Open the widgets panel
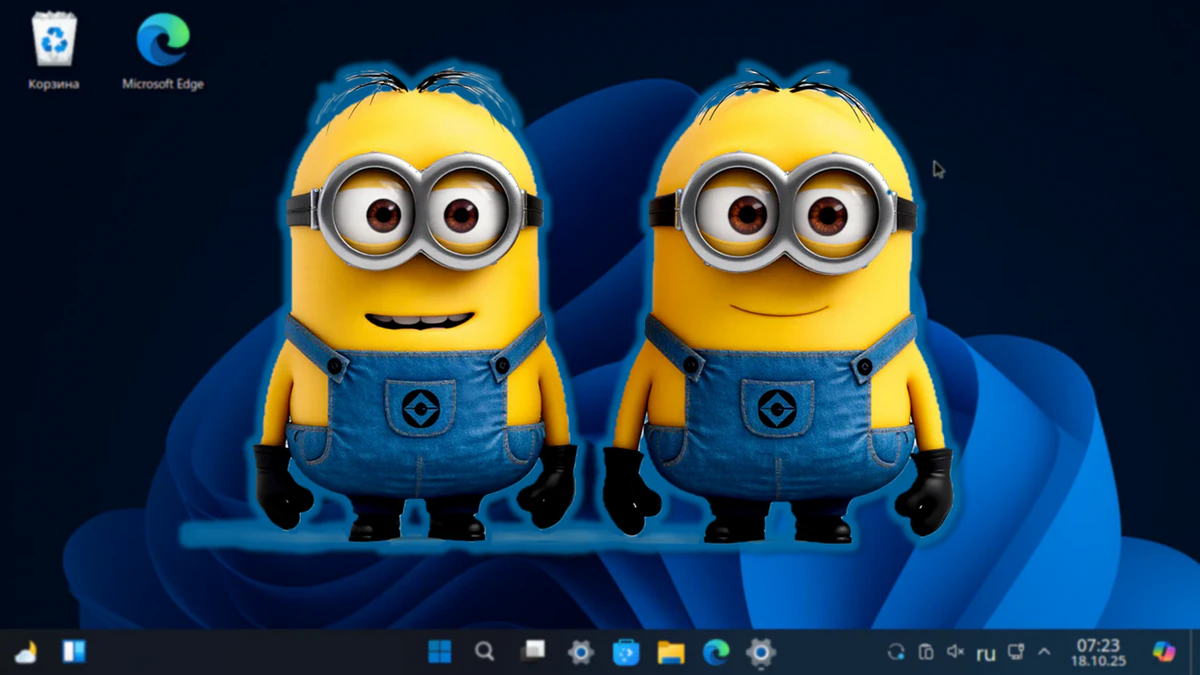Screen dimensions: 1200x675 [75, 652]
